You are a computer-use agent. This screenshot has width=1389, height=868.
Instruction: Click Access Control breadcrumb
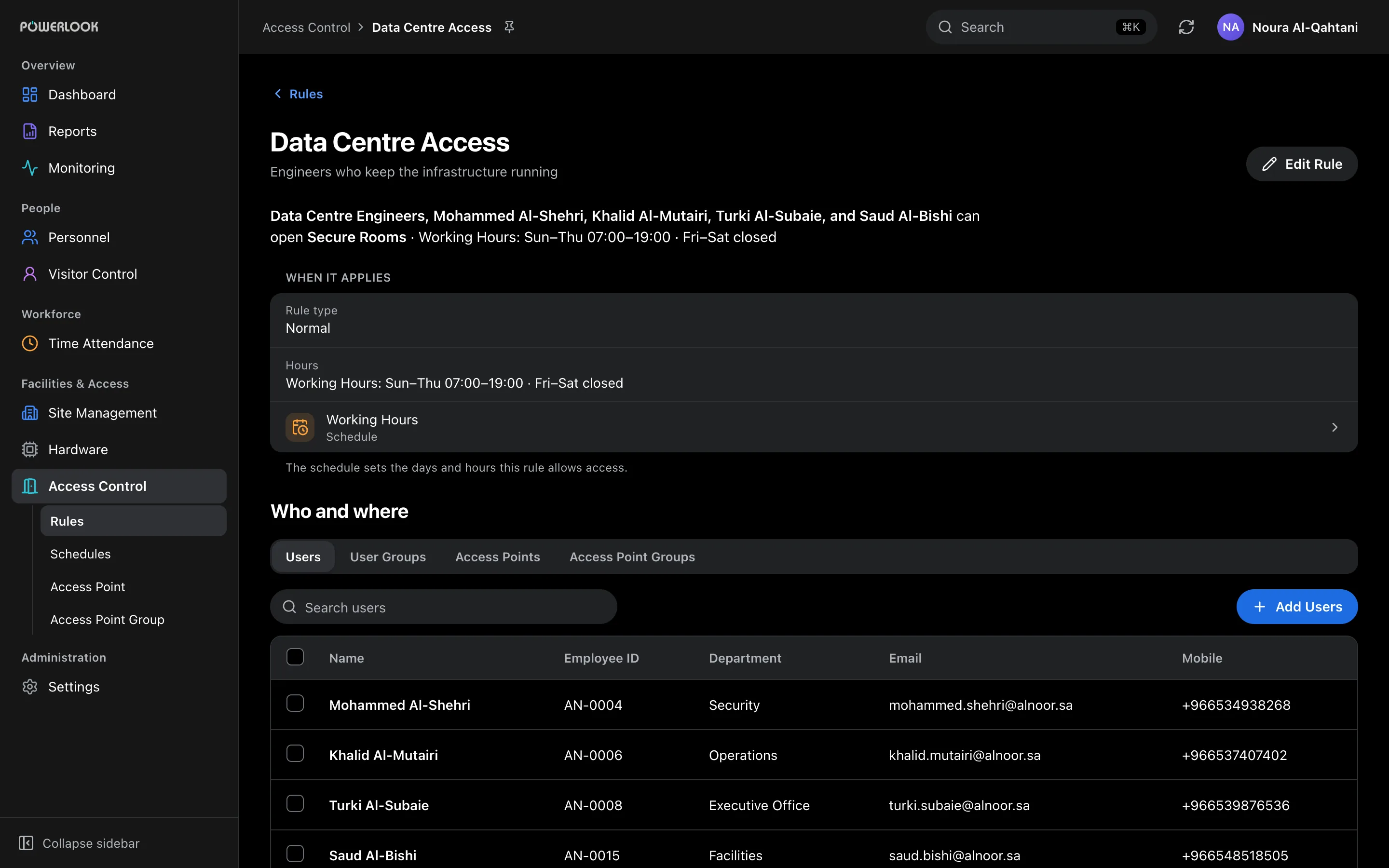306,27
